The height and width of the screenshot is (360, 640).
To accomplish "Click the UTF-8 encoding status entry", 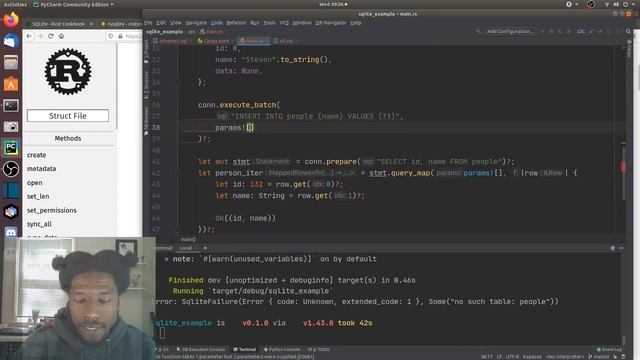I will click(x=512, y=357).
